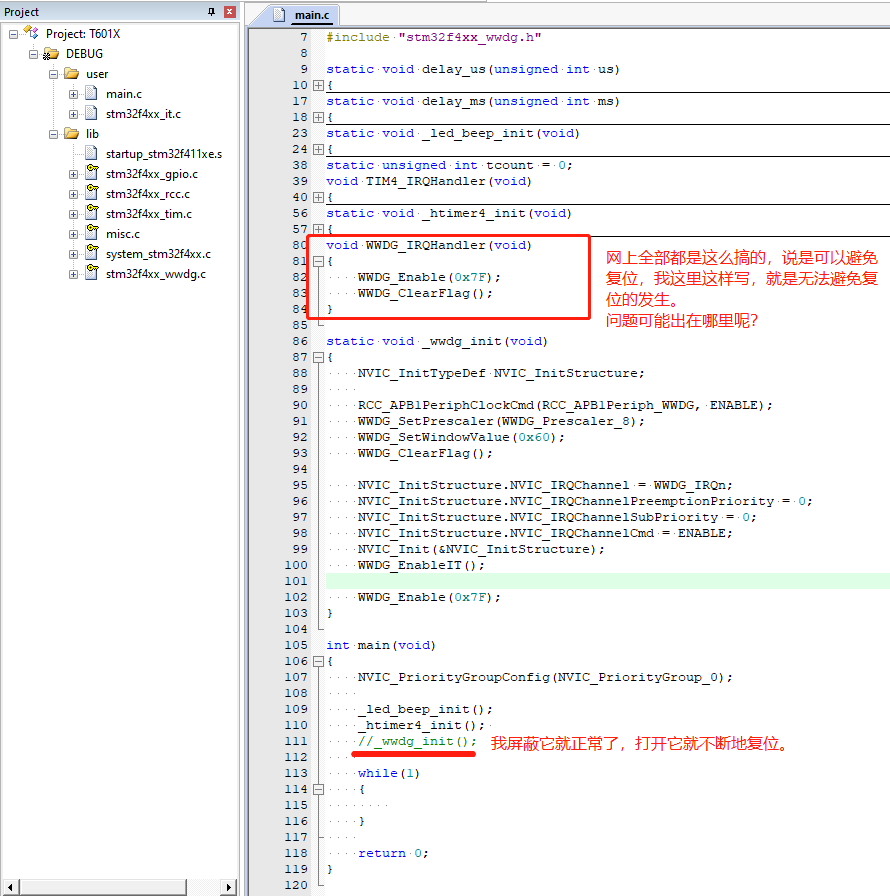This screenshot has width=890, height=896.
Task: Click the main.c file icon in Project tree
Action: point(92,93)
